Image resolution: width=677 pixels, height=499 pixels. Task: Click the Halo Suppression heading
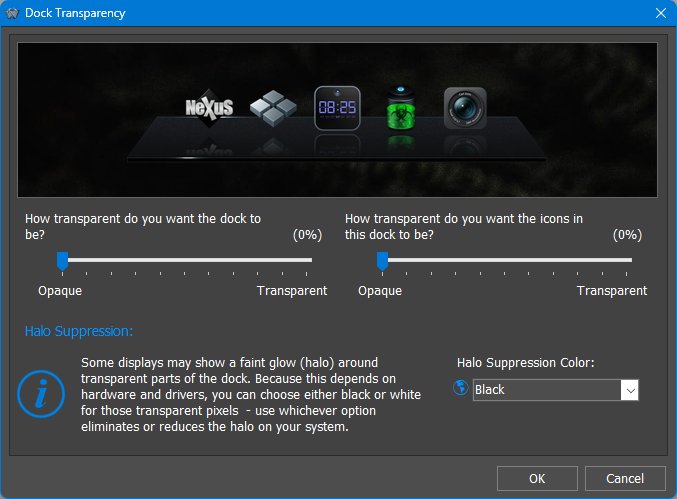click(79, 331)
